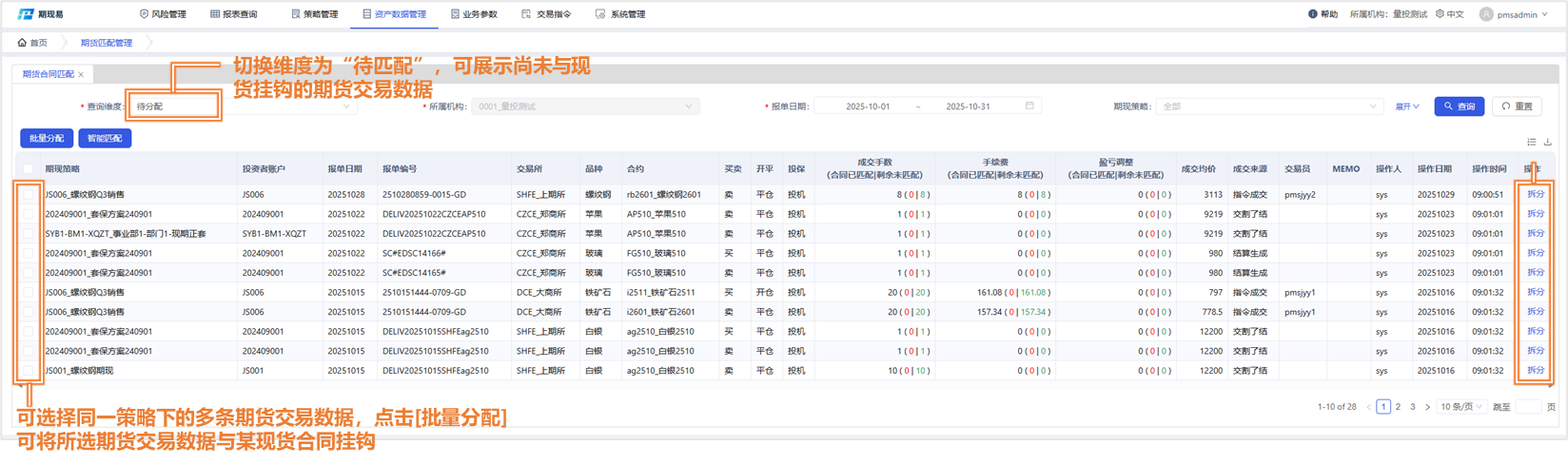
Task: Open the 风险管理 menu
Action: point(163,14)
